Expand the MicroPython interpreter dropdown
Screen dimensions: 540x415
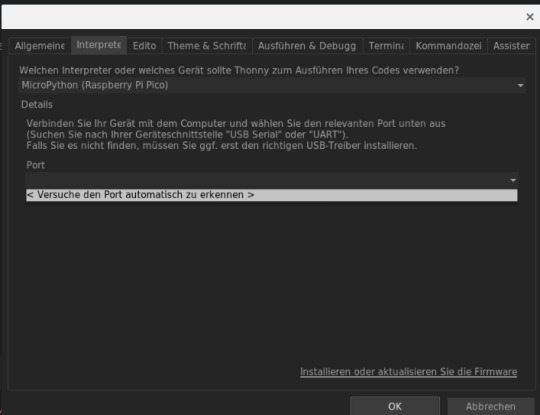click(x=520, y=85)
